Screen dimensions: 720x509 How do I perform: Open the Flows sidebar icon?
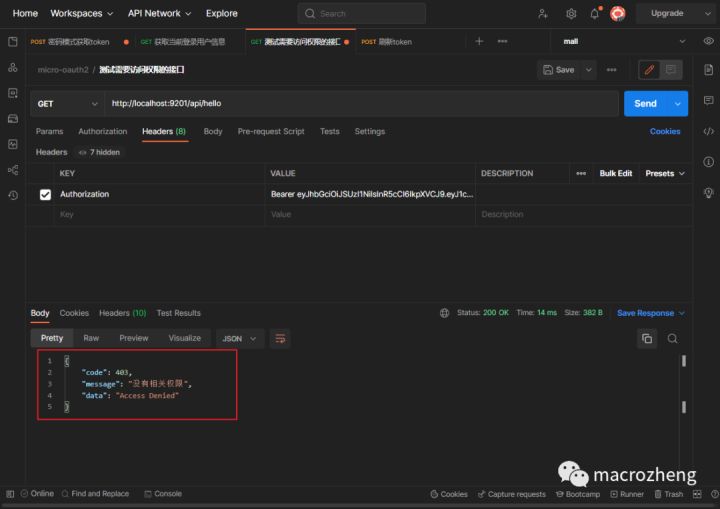click(x=13, y=170)
